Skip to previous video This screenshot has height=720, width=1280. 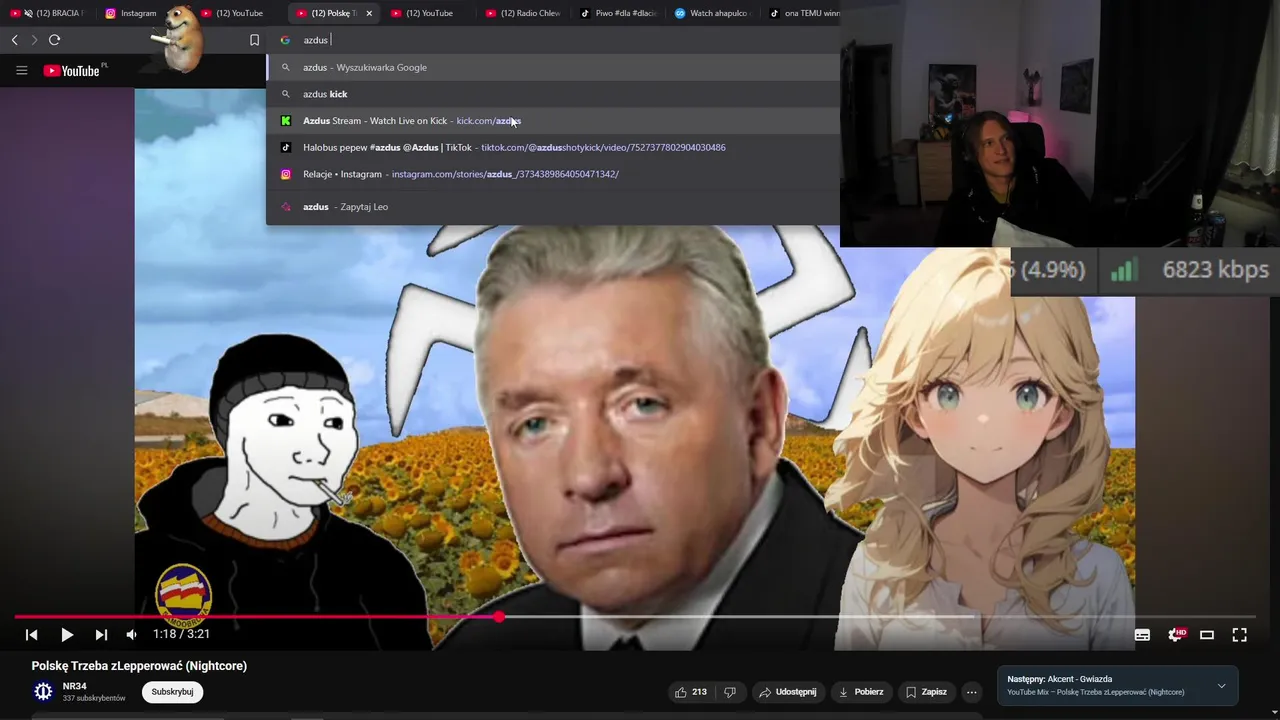(x=31, y=635)
